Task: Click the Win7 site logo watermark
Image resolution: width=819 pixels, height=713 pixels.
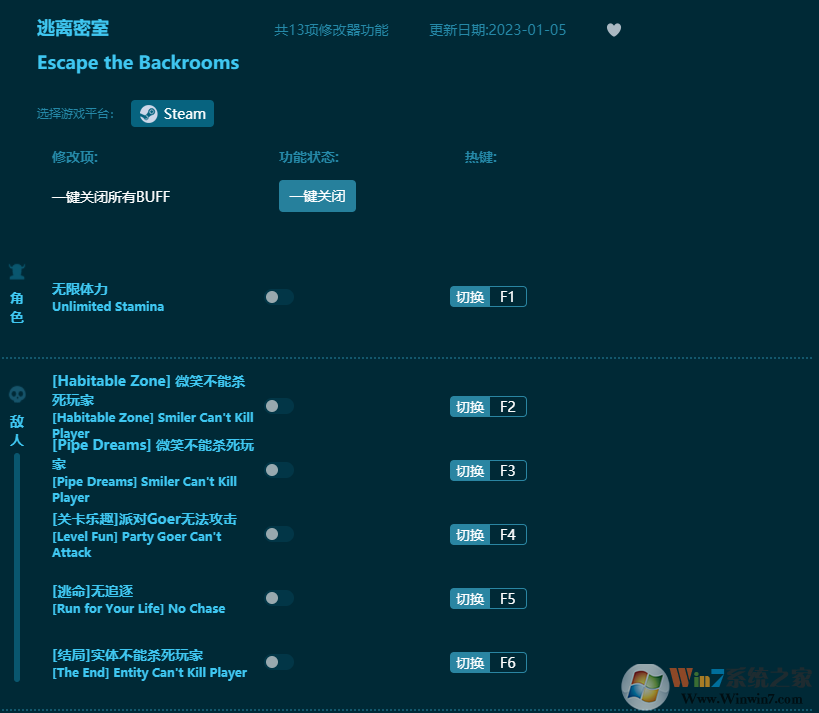Action: 715,686
